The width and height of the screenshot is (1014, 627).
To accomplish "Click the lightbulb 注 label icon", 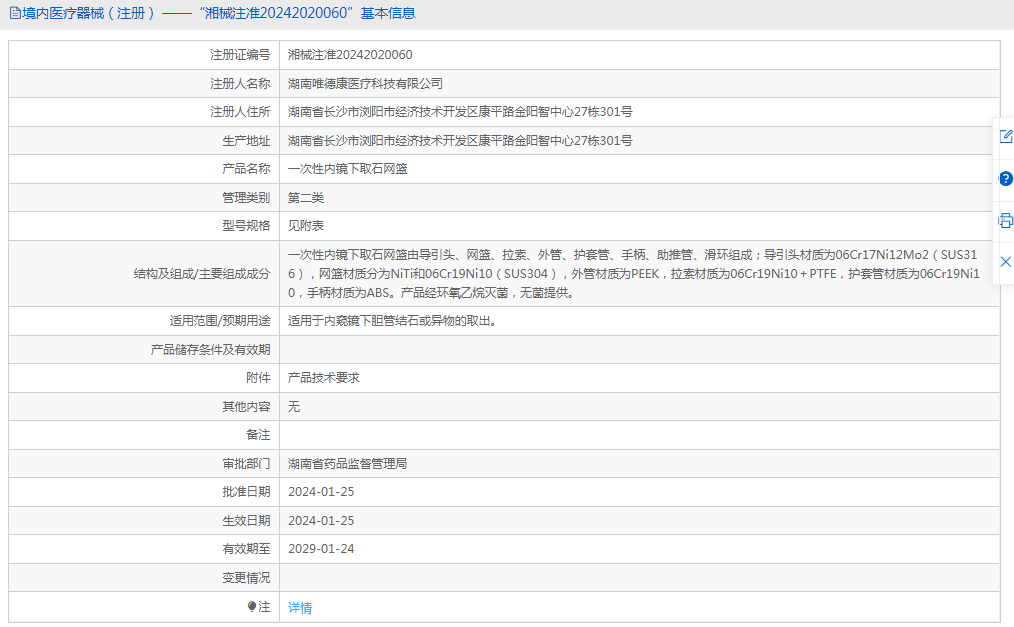I will tap(252, 606).
